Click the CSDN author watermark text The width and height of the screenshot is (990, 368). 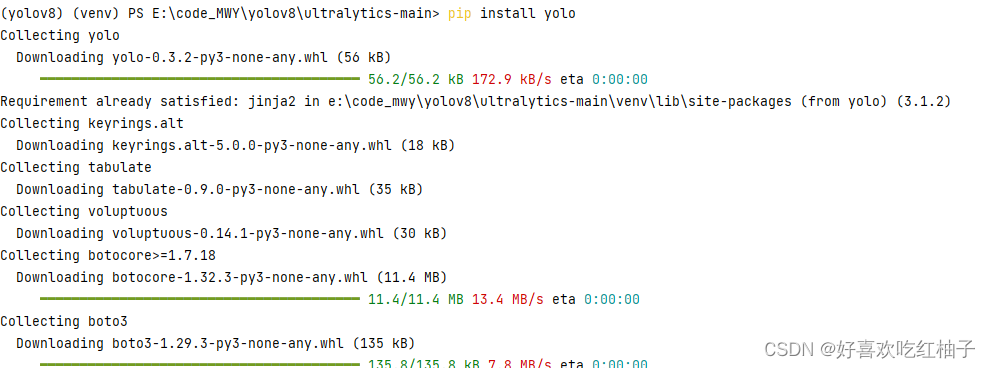tap(871, 348)
